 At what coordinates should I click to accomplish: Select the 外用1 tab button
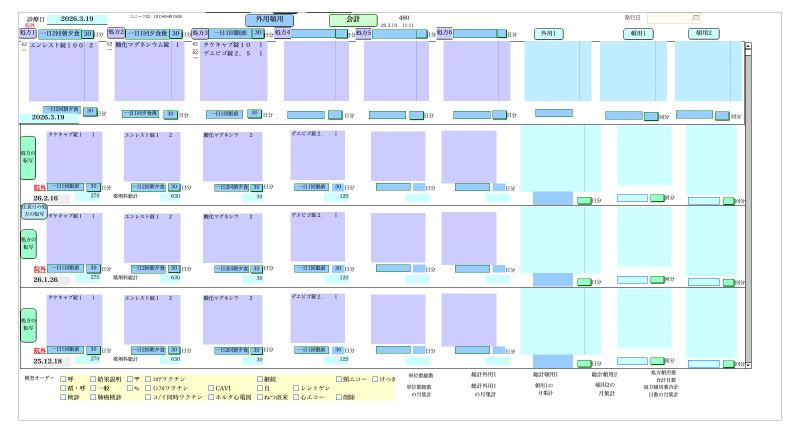click(548, 33)
